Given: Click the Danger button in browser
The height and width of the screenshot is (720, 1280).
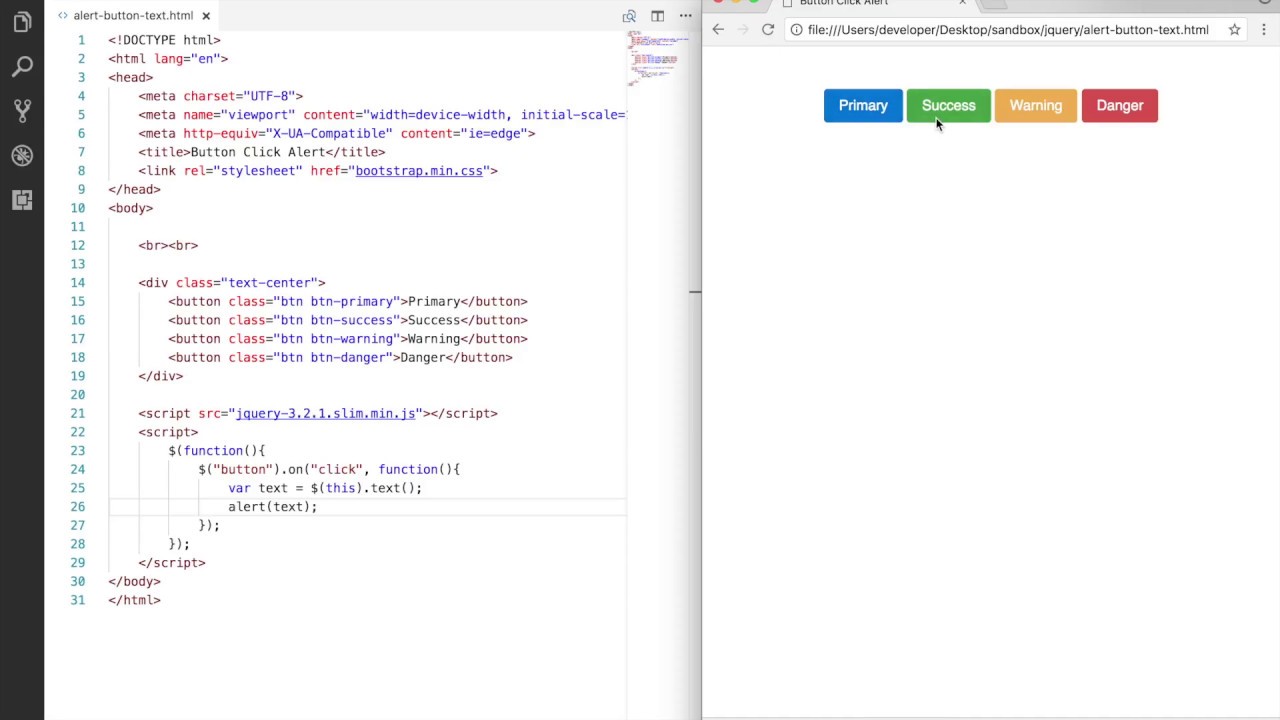Looking at the screenshot, I should click(1120, 106).
